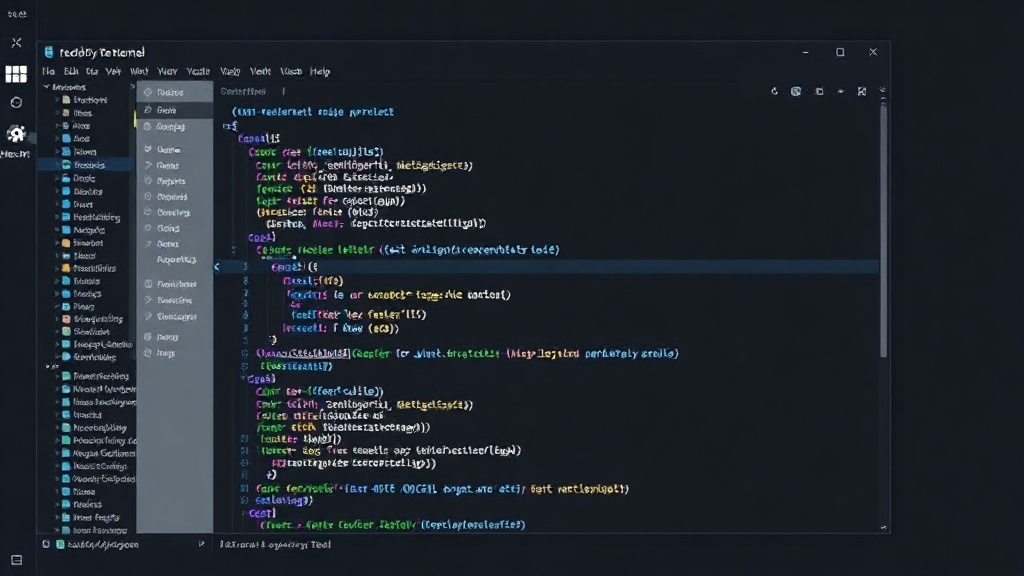
Task: Click the green file icon in status bar
Action: click(x=60, y=544)
